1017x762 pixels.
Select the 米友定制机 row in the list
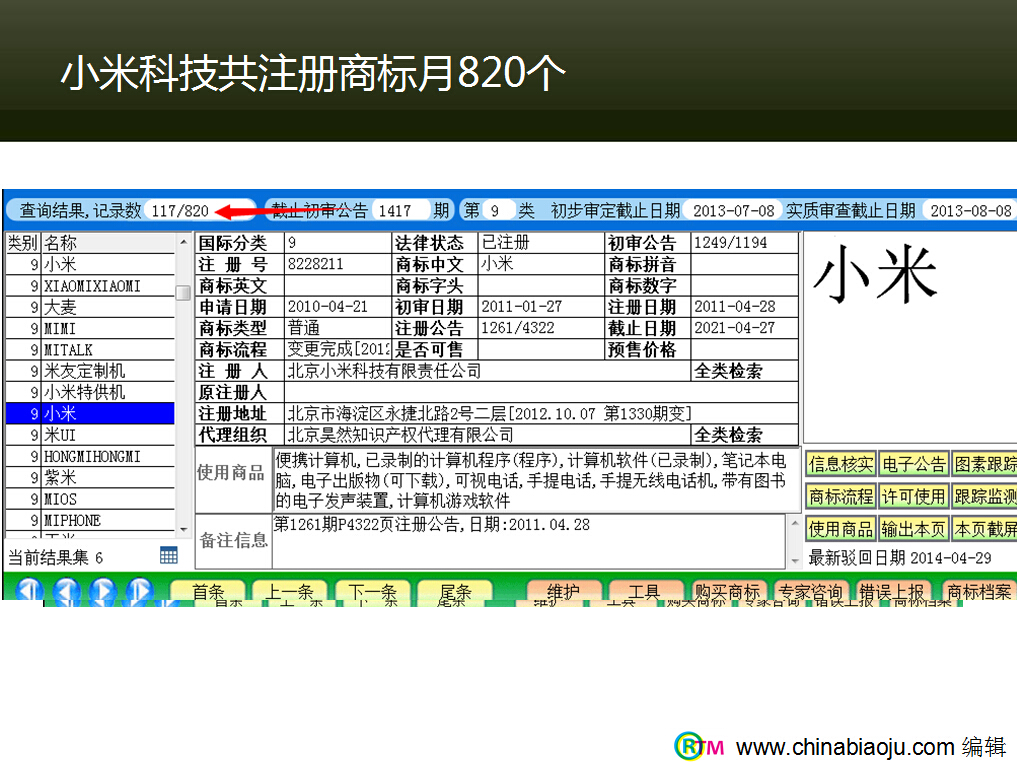tap(90, 371)
